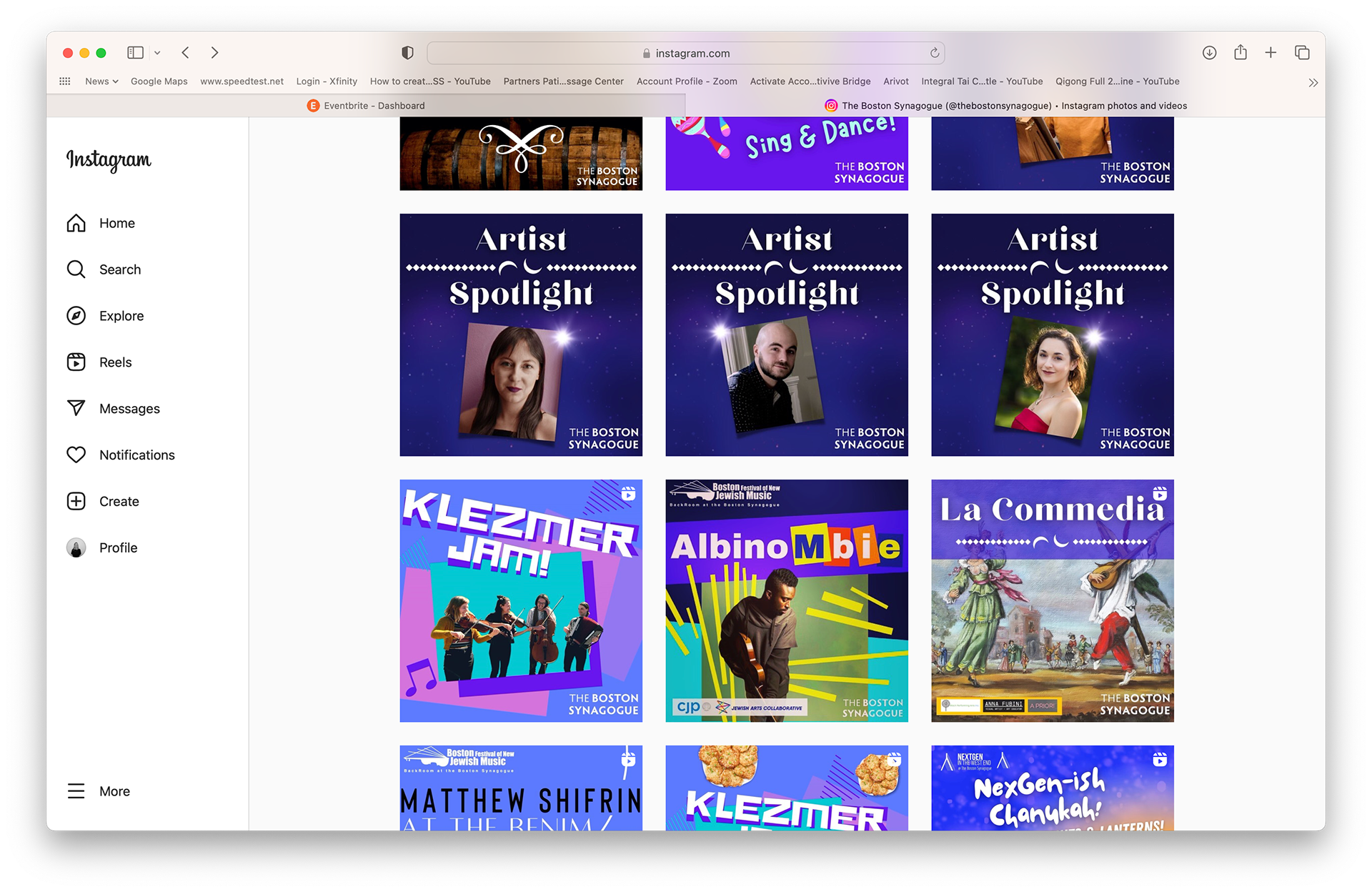Open Activate Acco...tivive Bridge bookmark
This screenshot has height=892, width=1372.
(x=810, y=81)
